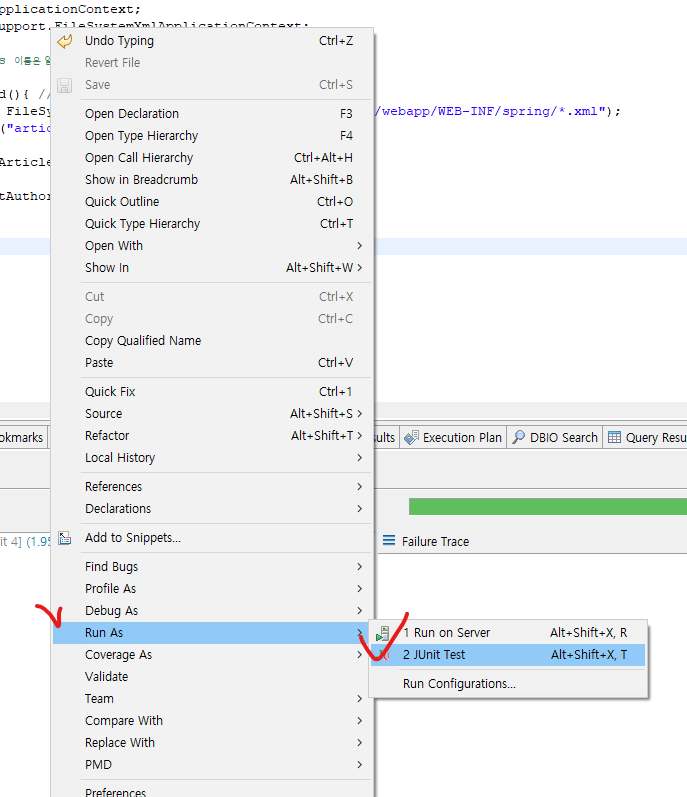Switch to the Bookmarks view tab
This screenshot has height=797, width=687.
(x=22, y=437)
